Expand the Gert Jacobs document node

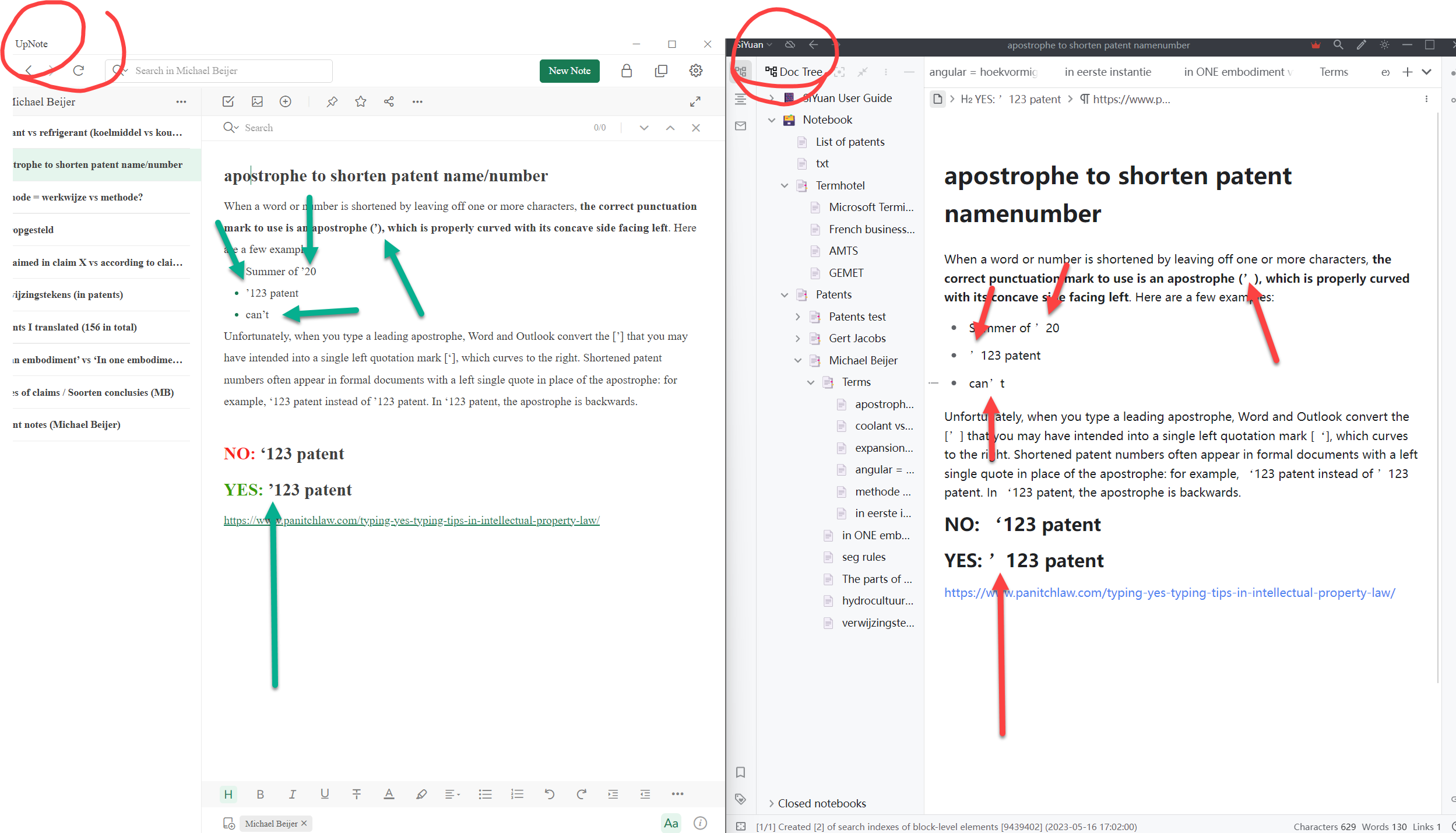point(798,338)
